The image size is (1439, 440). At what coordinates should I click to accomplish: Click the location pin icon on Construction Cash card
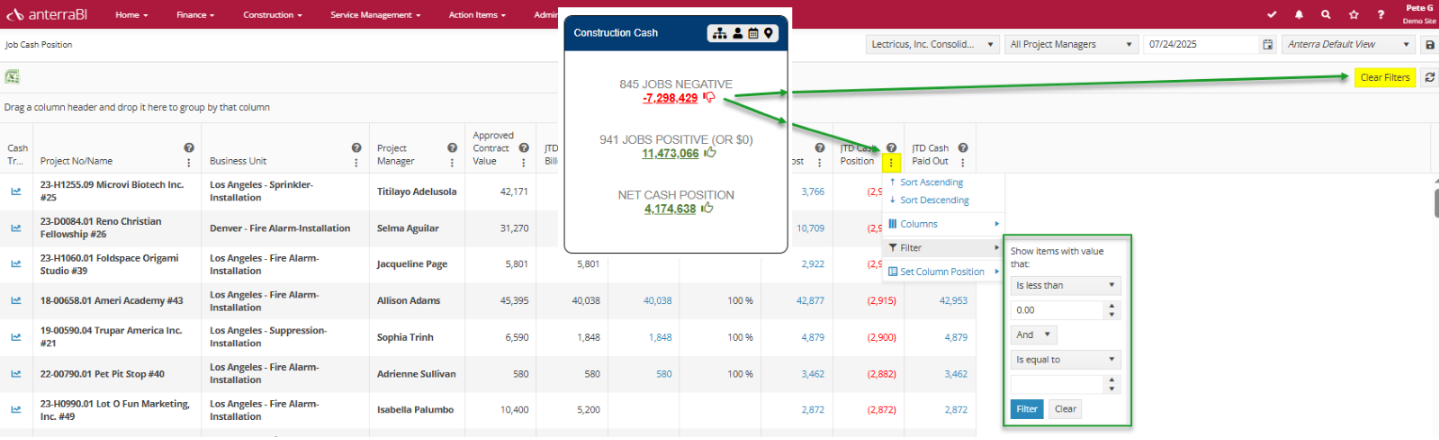pos(768,33)
